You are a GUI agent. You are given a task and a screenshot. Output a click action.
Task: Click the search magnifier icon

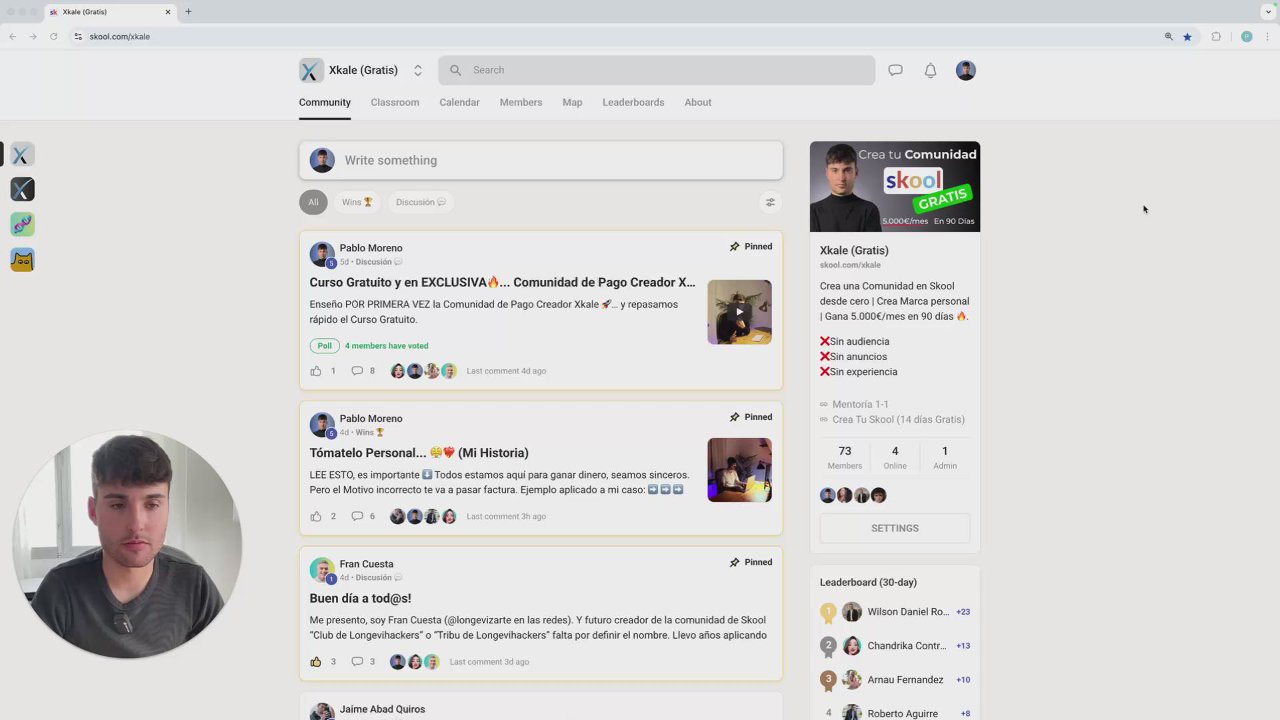456,70
